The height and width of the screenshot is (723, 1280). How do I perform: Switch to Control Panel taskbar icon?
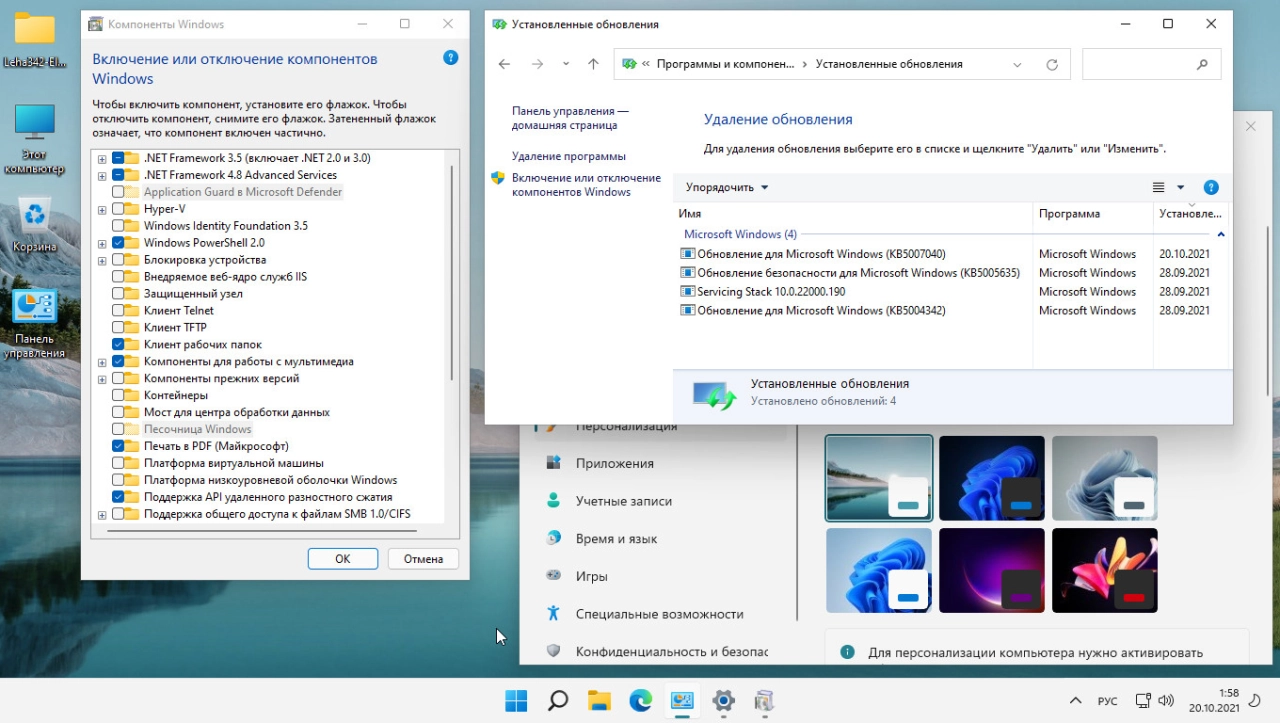pyautogui.click(x=682, y=701)
